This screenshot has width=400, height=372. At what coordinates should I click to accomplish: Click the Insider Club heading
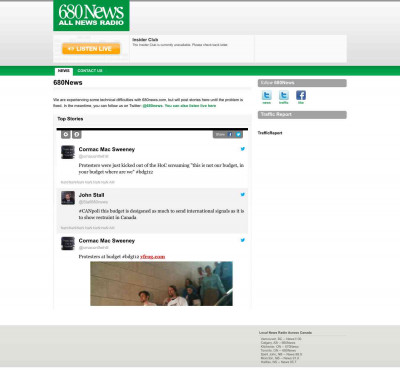coord(145,39)
